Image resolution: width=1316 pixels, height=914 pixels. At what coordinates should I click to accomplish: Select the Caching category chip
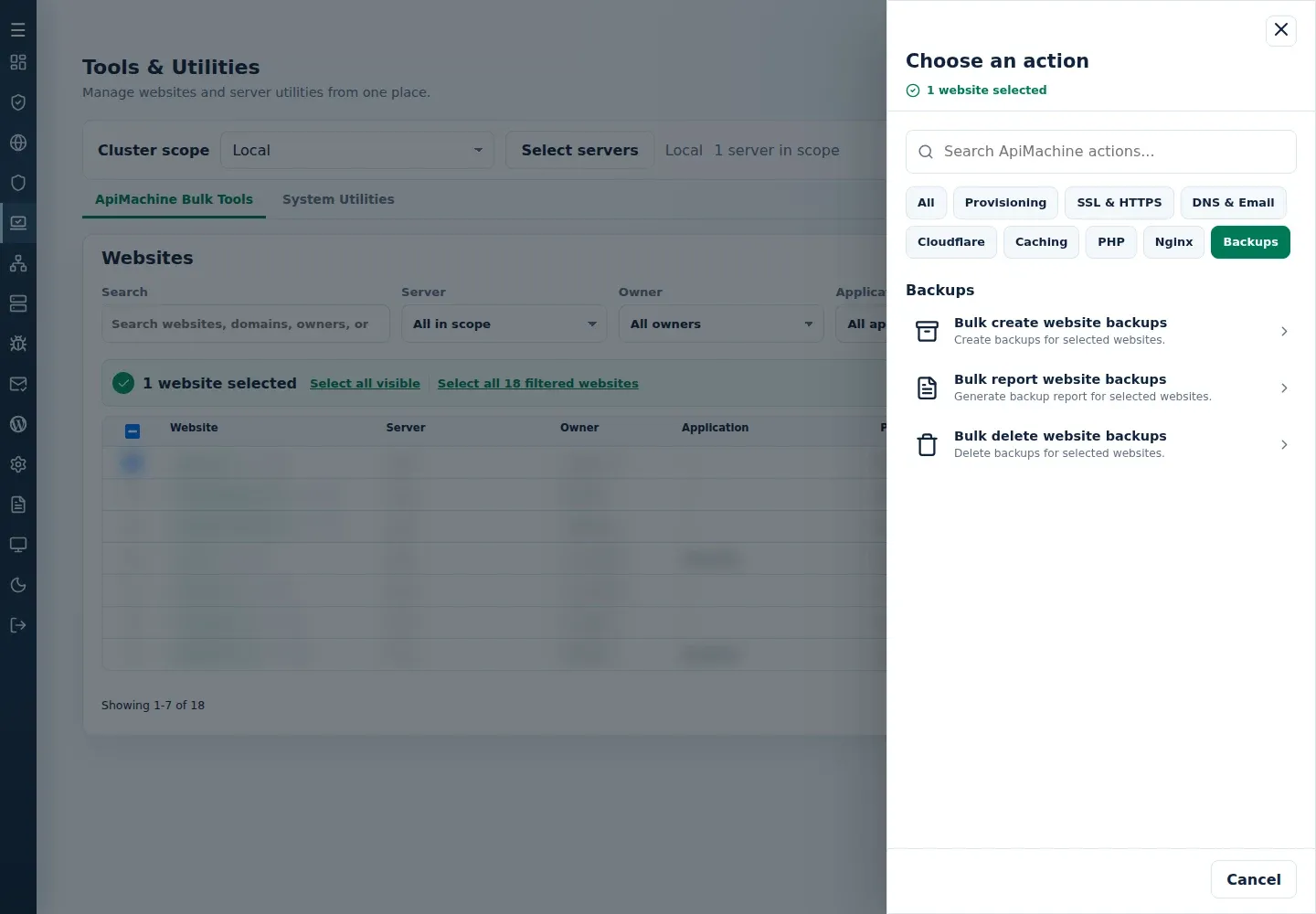coord(1041,242)
